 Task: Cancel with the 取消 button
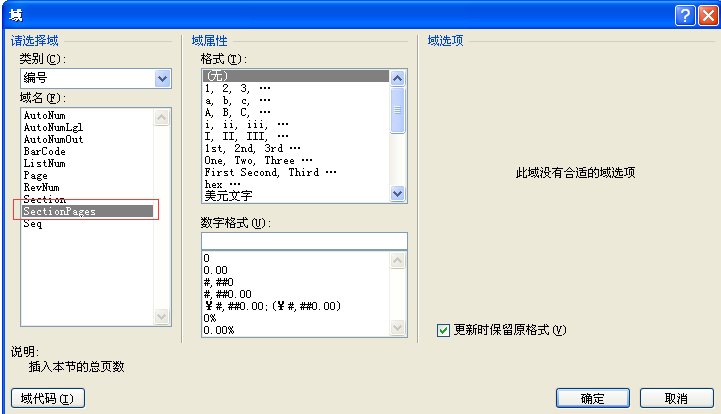click(x=676, y=398)
